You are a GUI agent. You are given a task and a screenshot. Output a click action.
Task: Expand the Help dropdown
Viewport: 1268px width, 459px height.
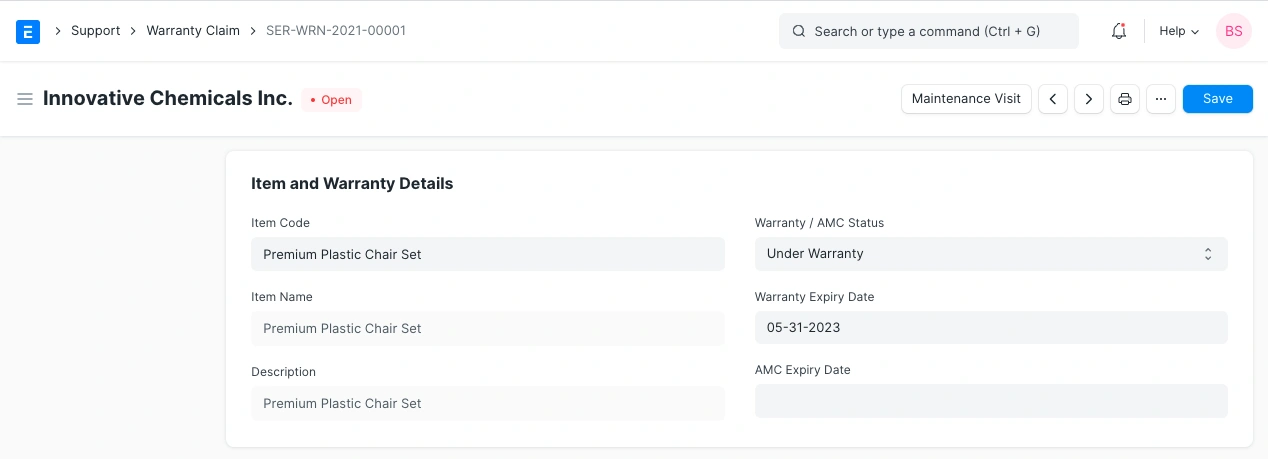pyautogui.click(x=1178, y=31)
